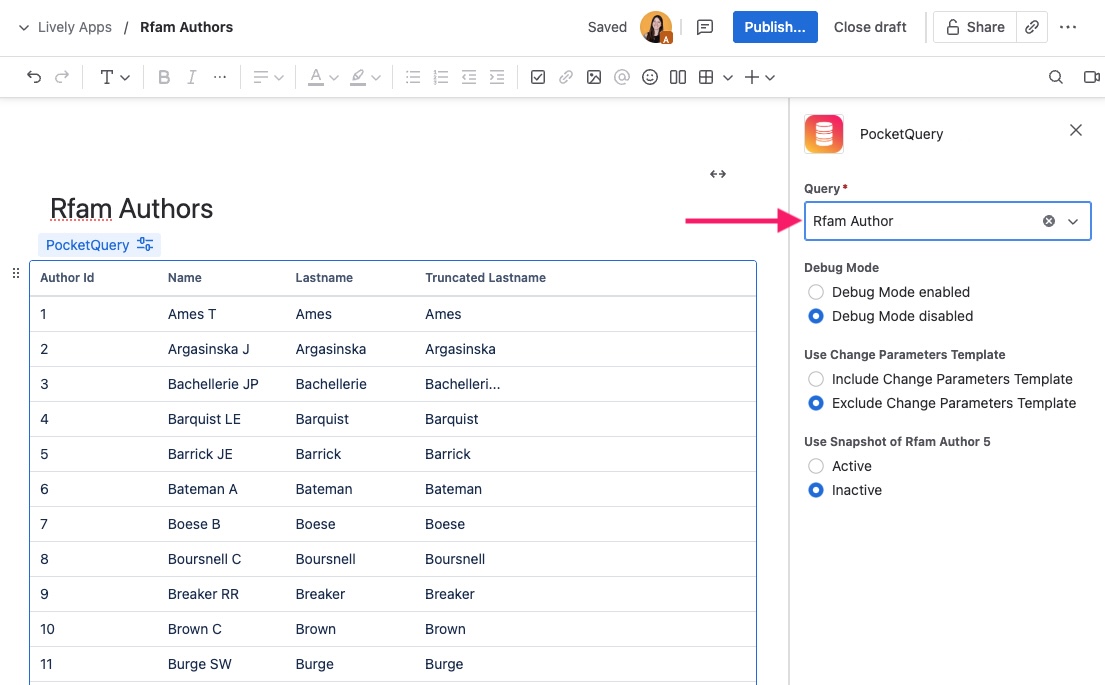Screen dimensions: 1105x685
Task: Toggle the page width arrows
Action: pos(717,174)
